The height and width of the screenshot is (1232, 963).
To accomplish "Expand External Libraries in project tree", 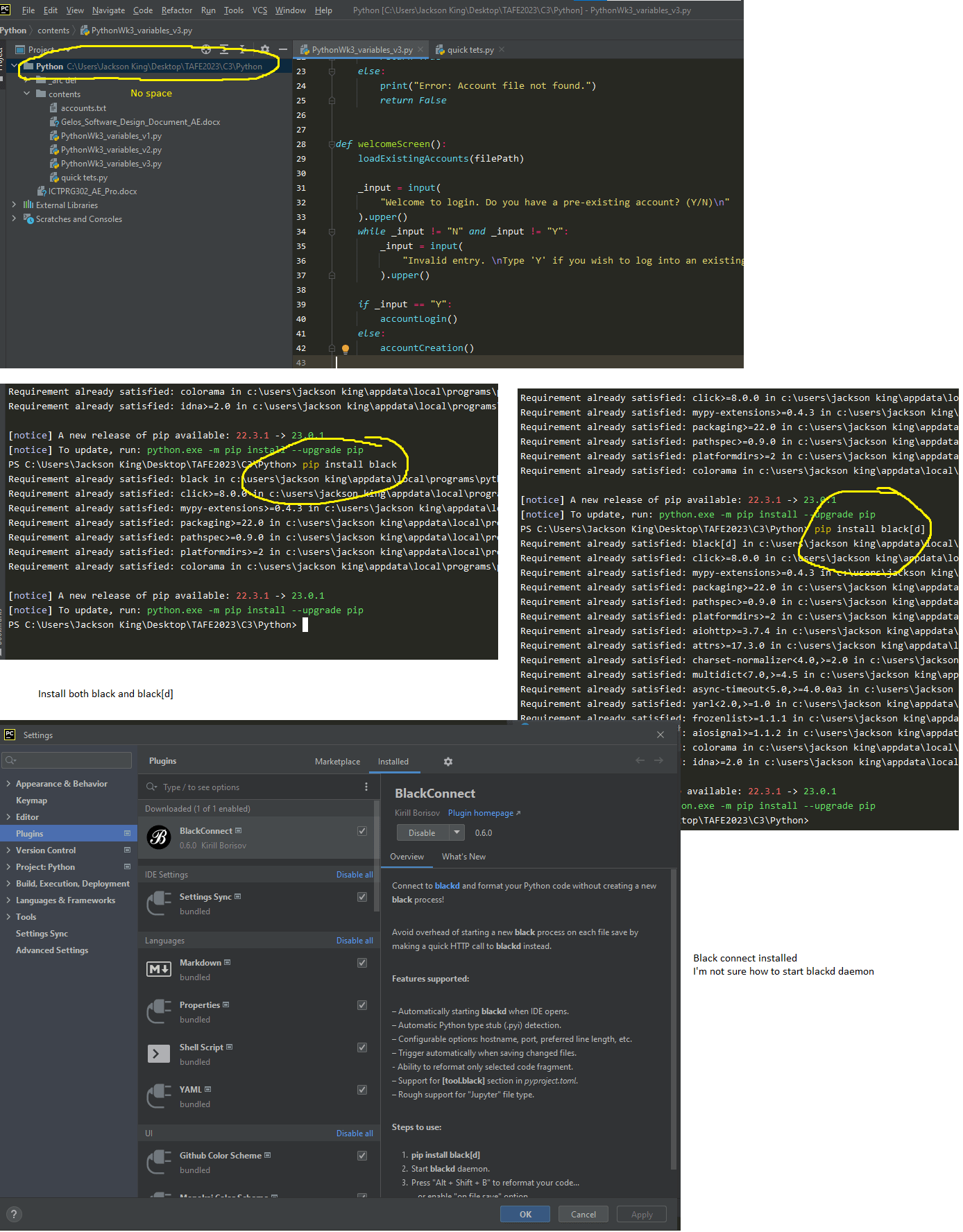I will tap(14, 205).
